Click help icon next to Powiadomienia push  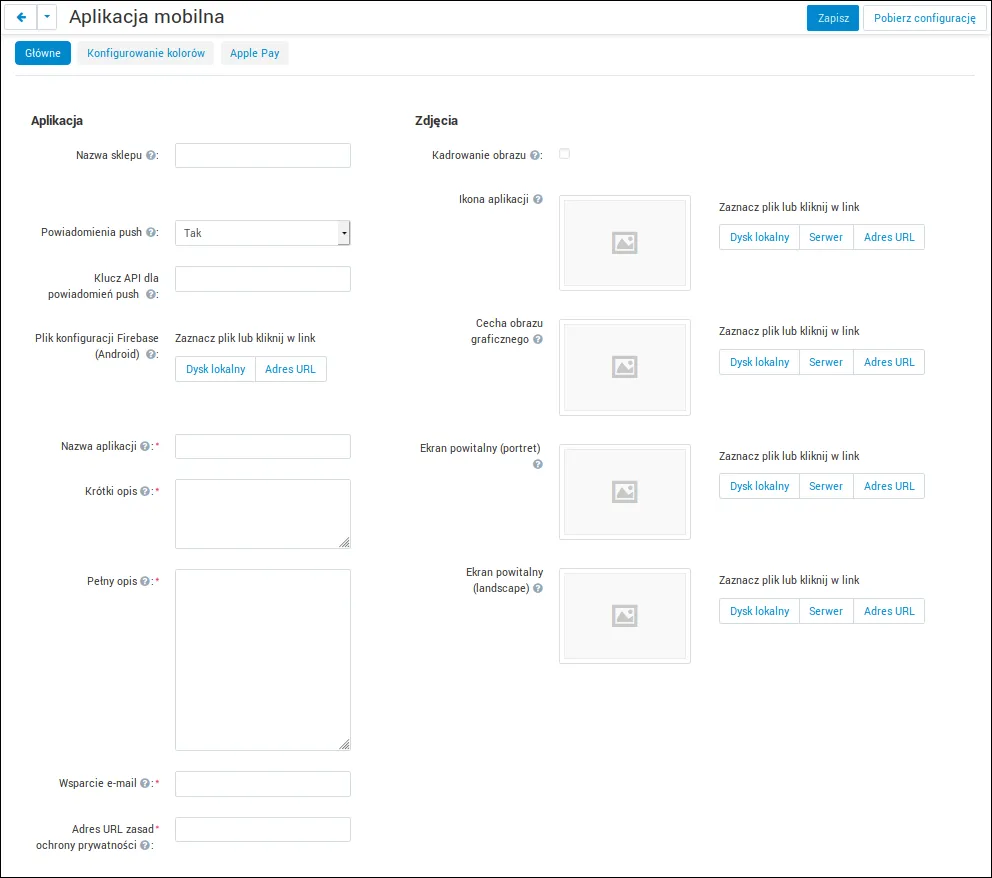click(151, 232)
